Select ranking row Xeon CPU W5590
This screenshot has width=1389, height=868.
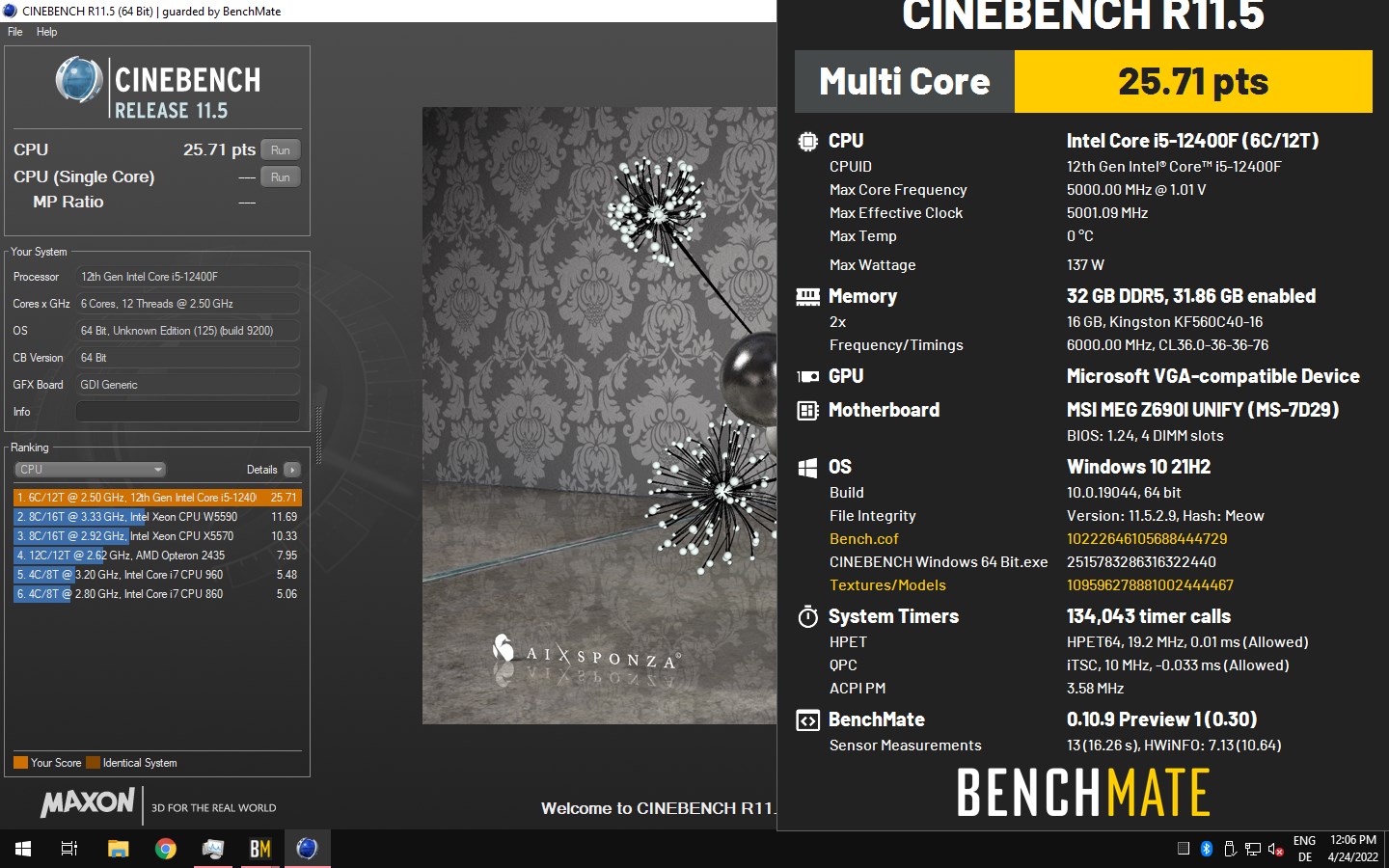pos(157,517)
